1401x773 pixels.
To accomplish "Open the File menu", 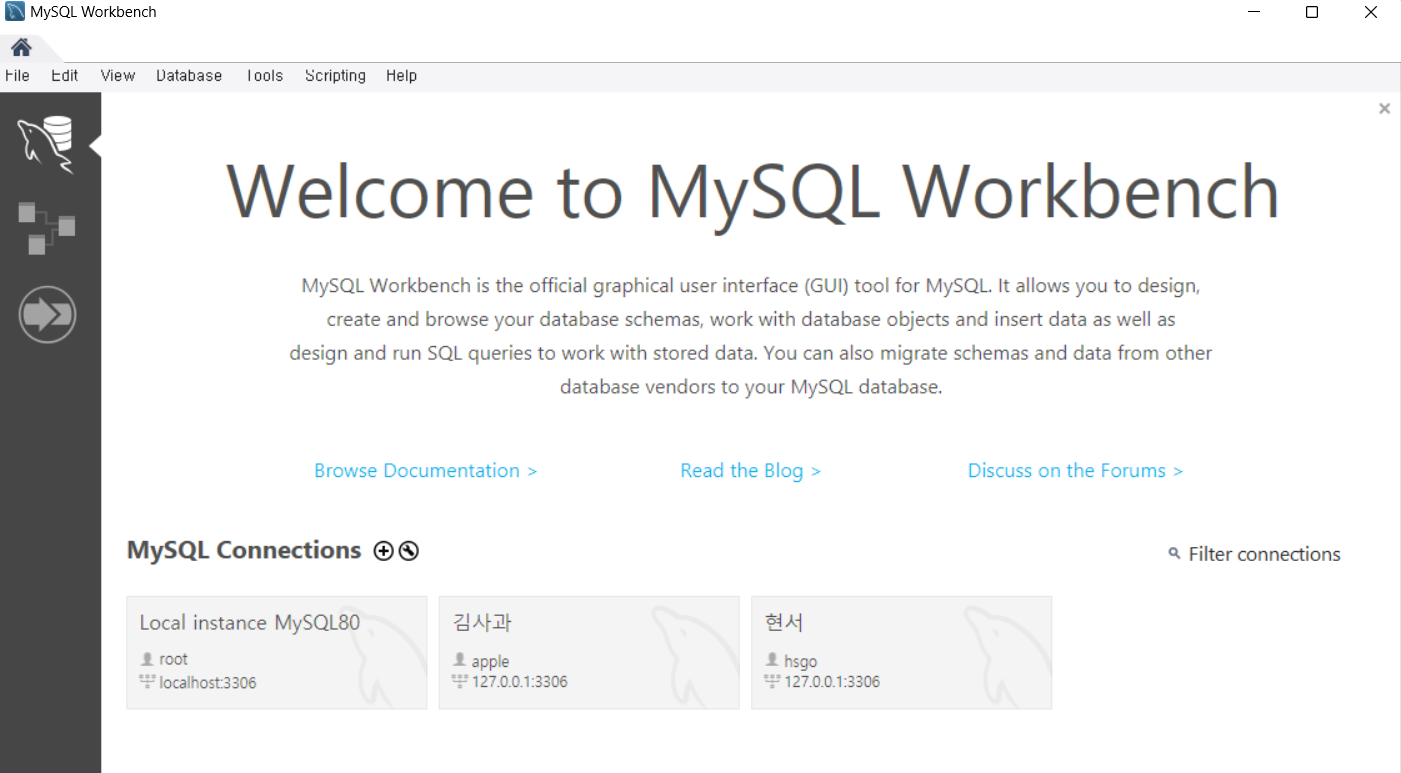I will [17, 76].
